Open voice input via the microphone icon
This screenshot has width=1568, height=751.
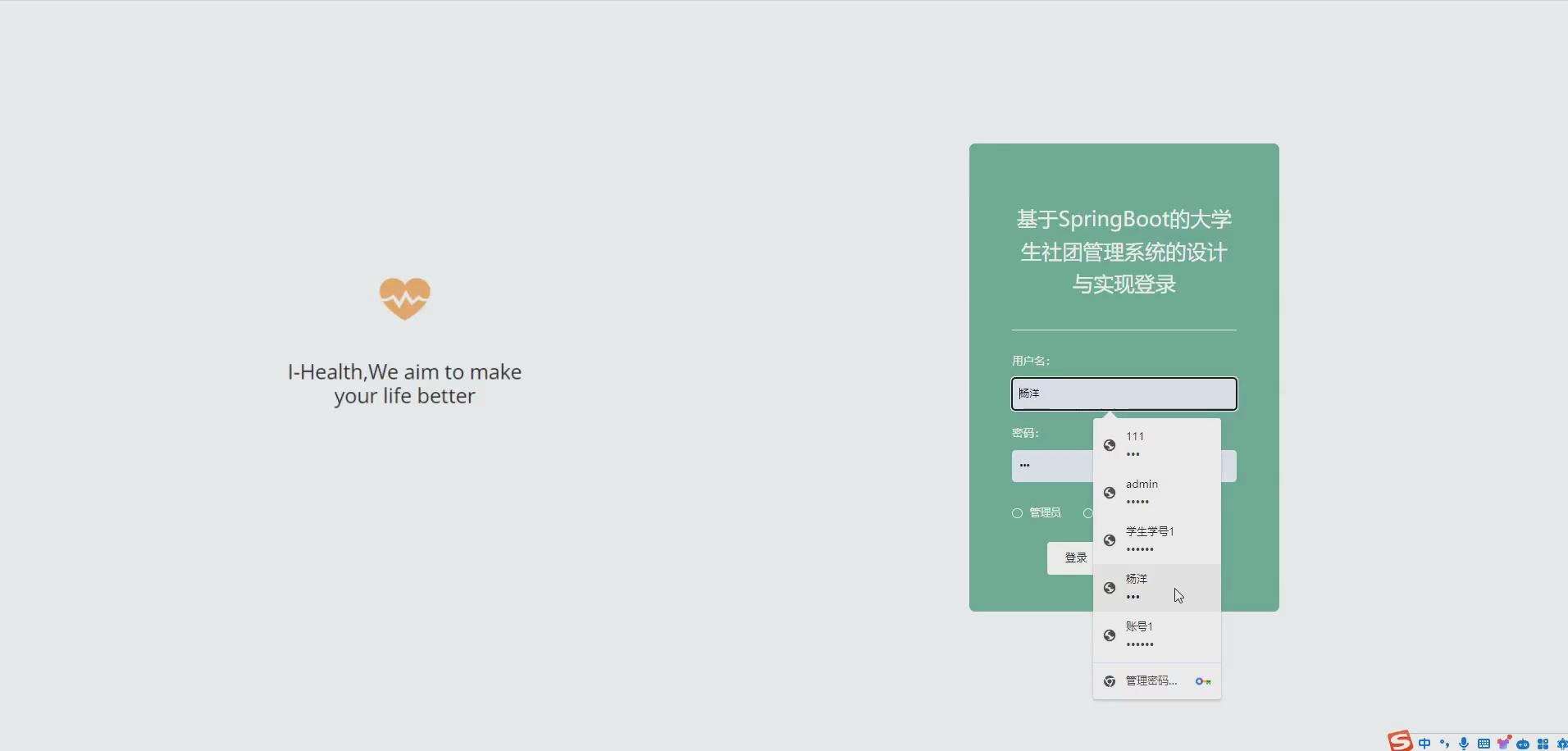tap(1464, 744)
